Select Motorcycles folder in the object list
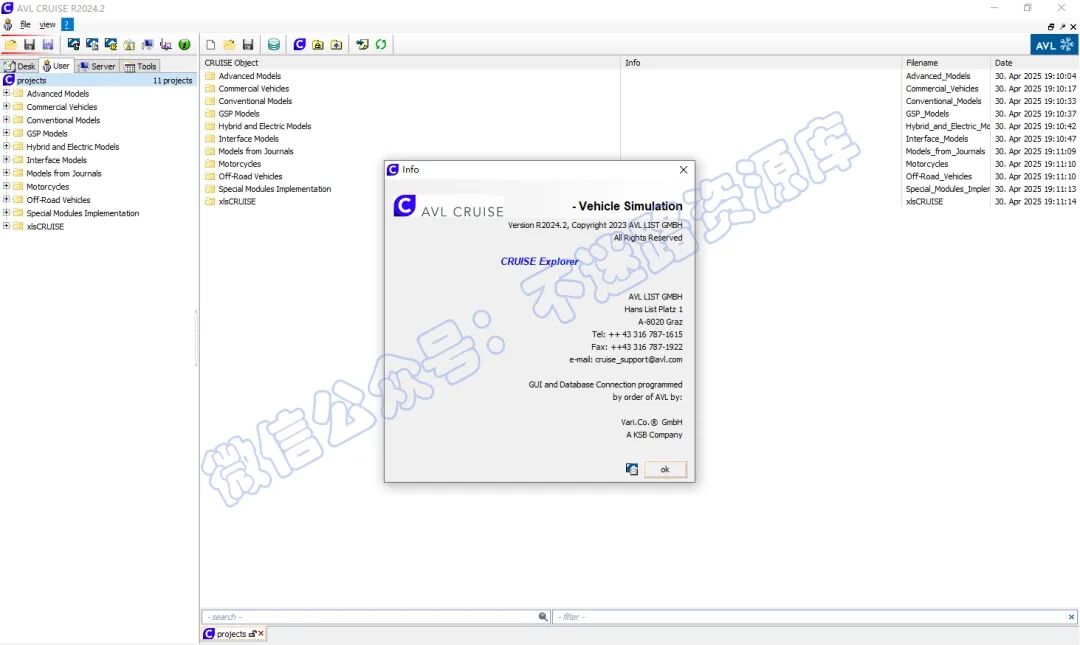The width and height of the screenshot is (1080, 645). (x=240, y=164)
